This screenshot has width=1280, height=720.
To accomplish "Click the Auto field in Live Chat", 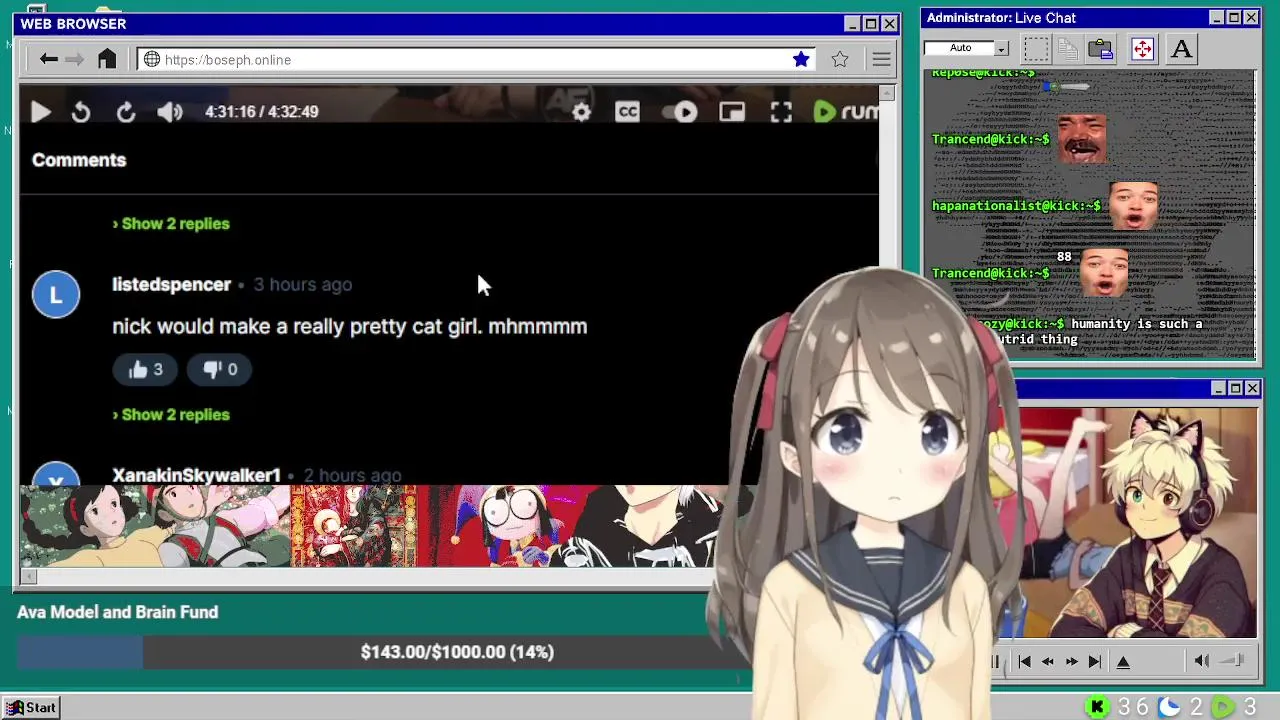I will coord(960,48).
